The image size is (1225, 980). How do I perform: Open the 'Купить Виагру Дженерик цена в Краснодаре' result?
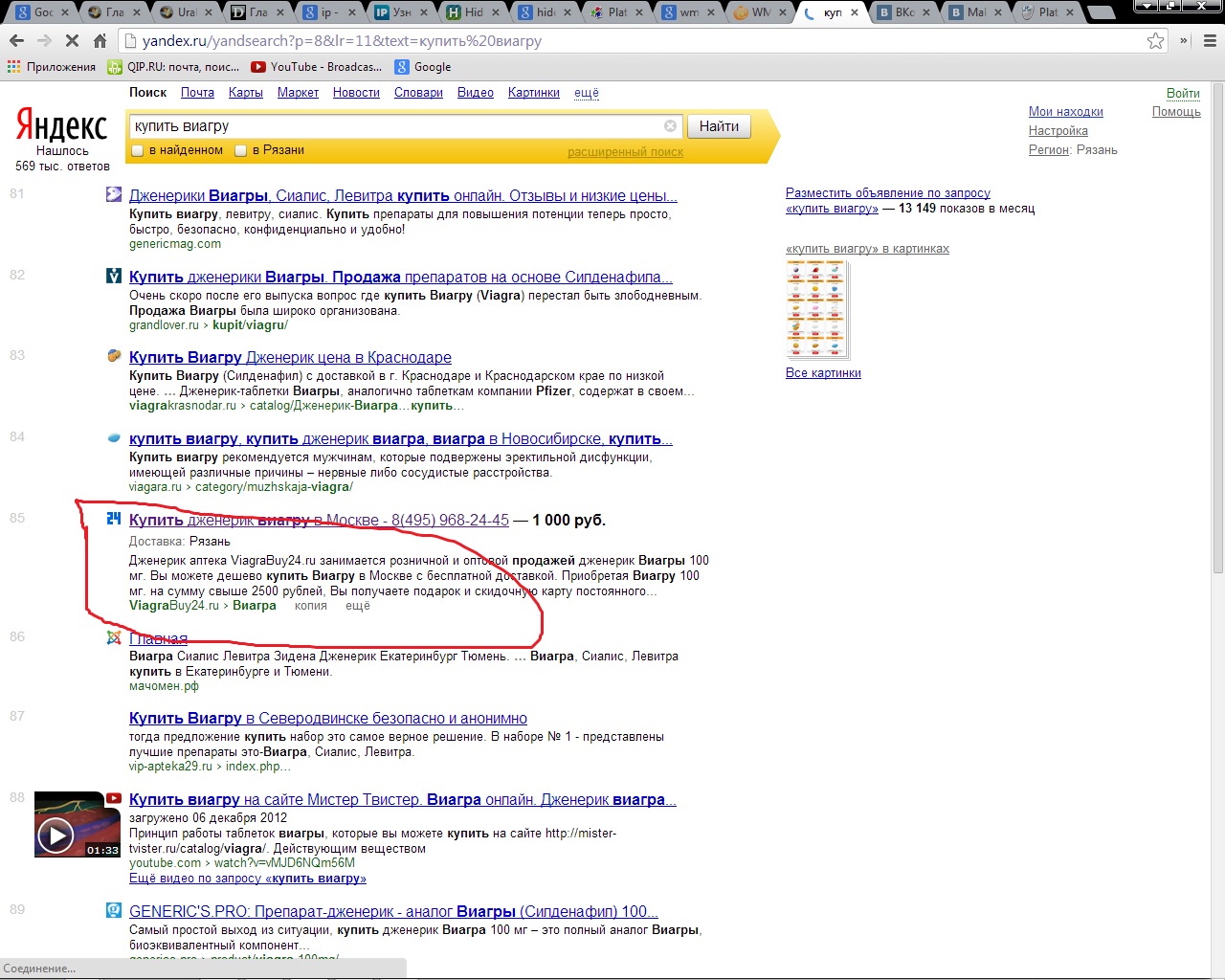click(290, 358)
